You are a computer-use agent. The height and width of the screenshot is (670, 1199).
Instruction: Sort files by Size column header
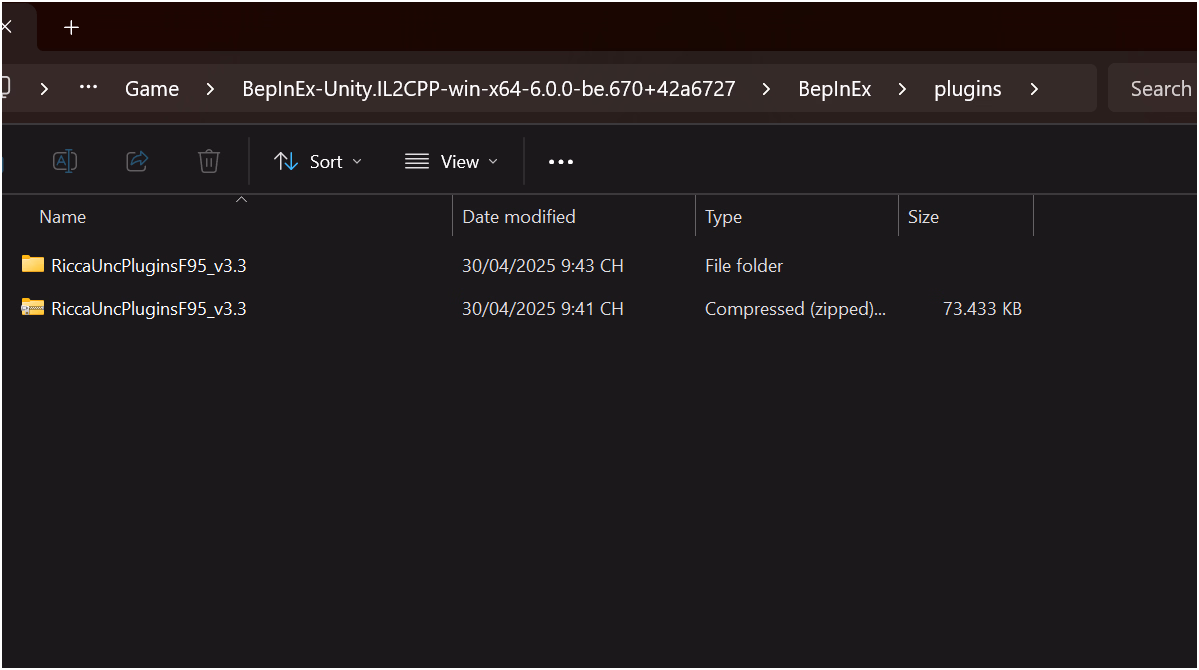pos(923,217)
